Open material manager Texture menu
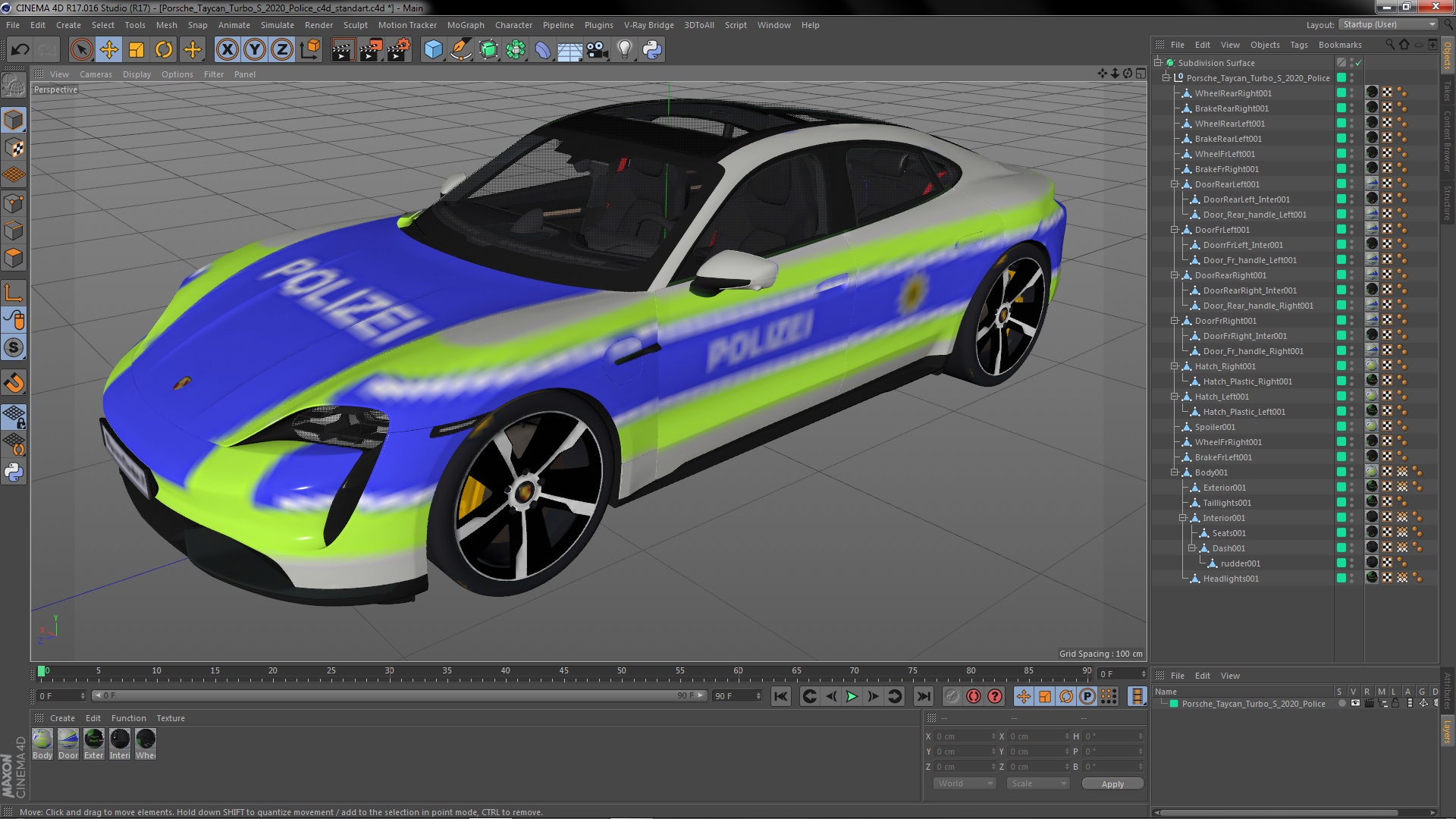The width and height of the screenshot is (1456, 819). [171, 718]
